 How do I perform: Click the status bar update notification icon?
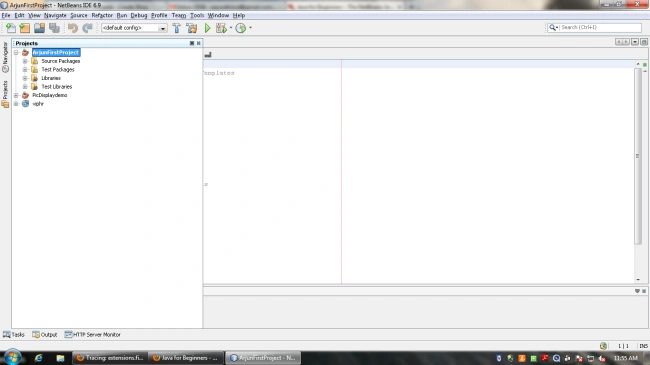click(x=604, y=346)
